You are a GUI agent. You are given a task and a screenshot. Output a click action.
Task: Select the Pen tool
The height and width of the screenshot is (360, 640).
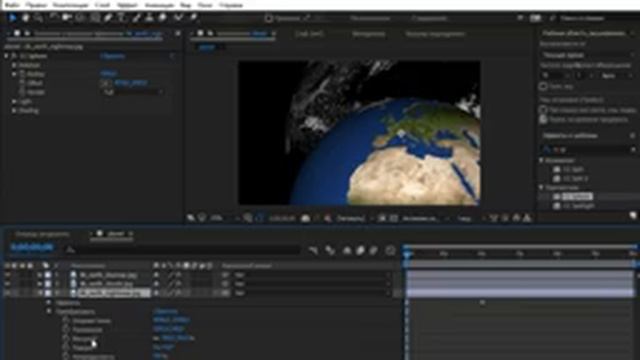point(108,18)
